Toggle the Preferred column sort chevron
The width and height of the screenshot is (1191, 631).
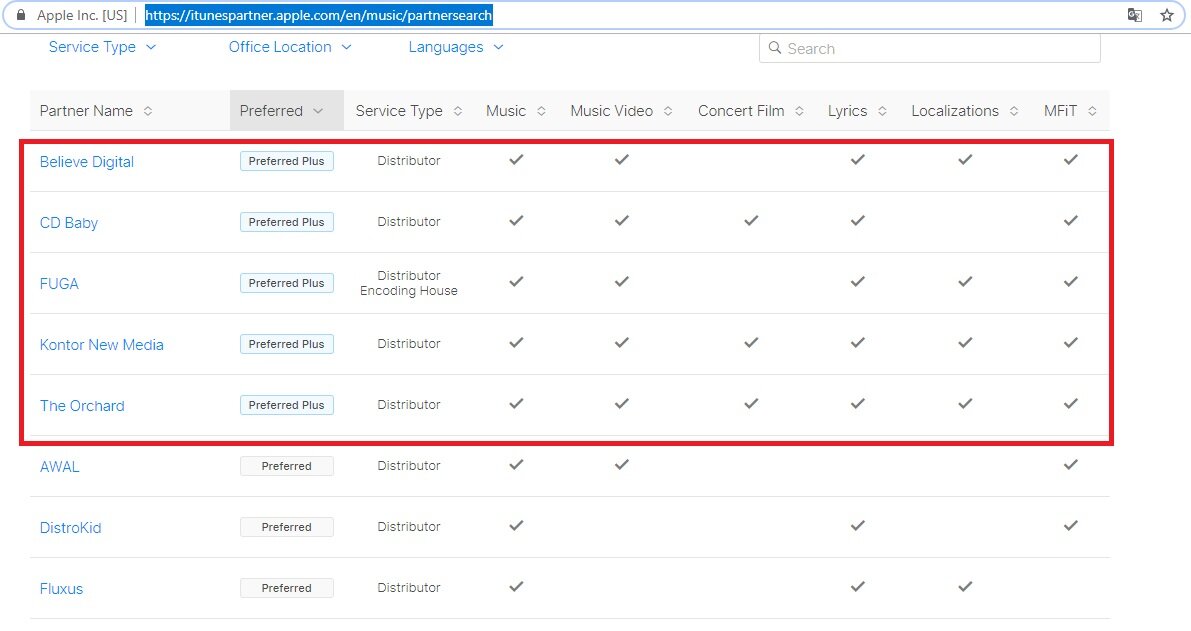(x=318, y=111)
